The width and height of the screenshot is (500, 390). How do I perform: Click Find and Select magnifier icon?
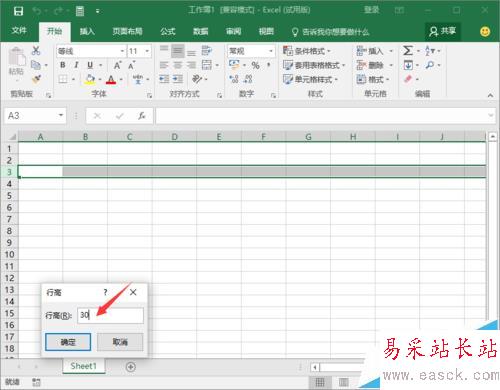(x=430, y=65)
